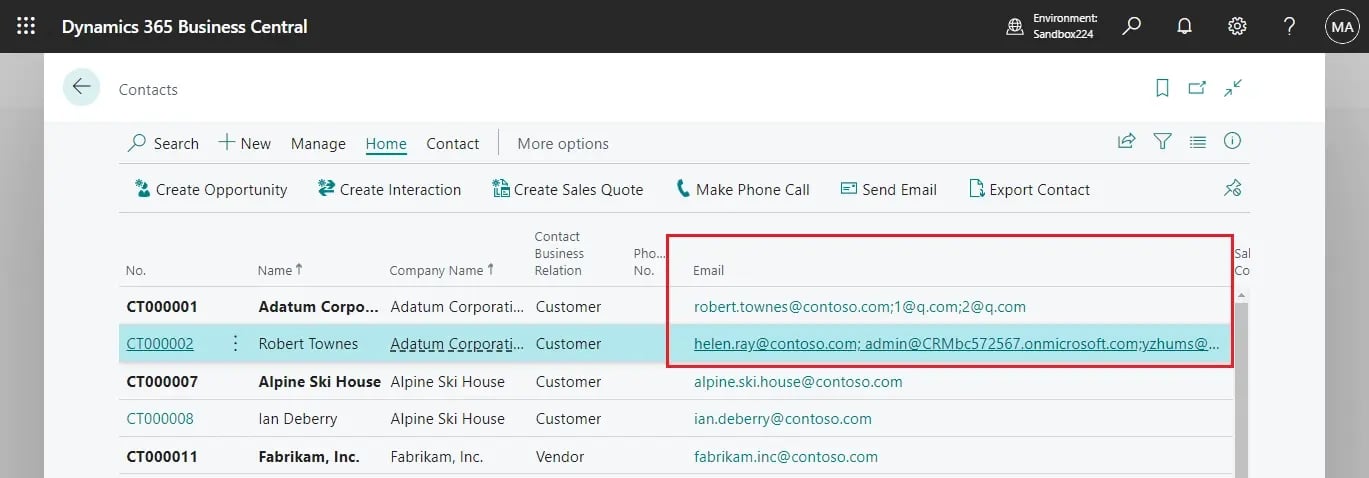Open the MA user account avatar
Viewport: 1369px width, 478px height.
pos(1341,26)
